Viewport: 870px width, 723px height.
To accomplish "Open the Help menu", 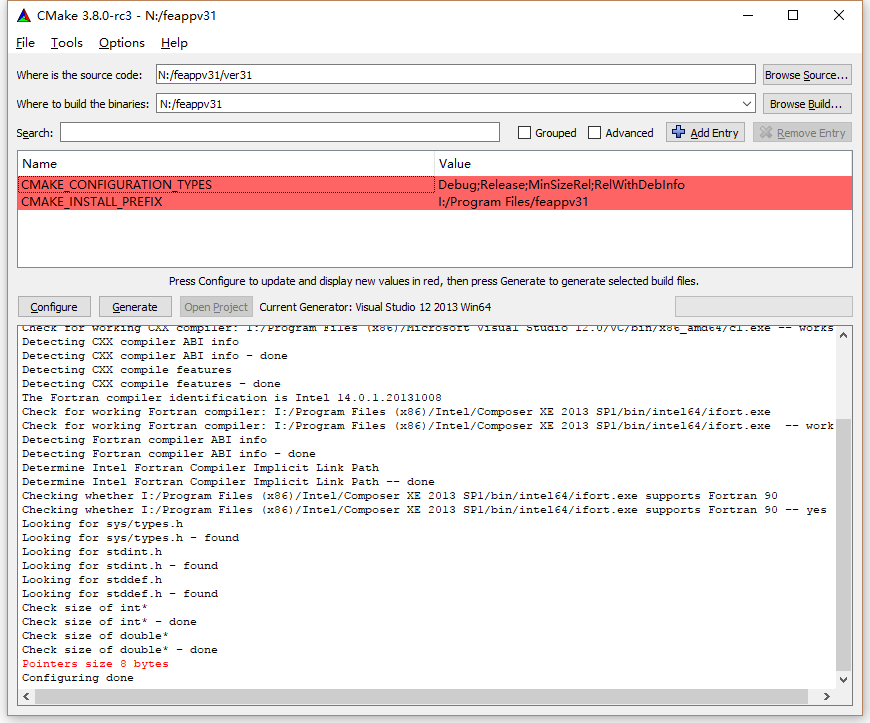I will pos(174,43).
